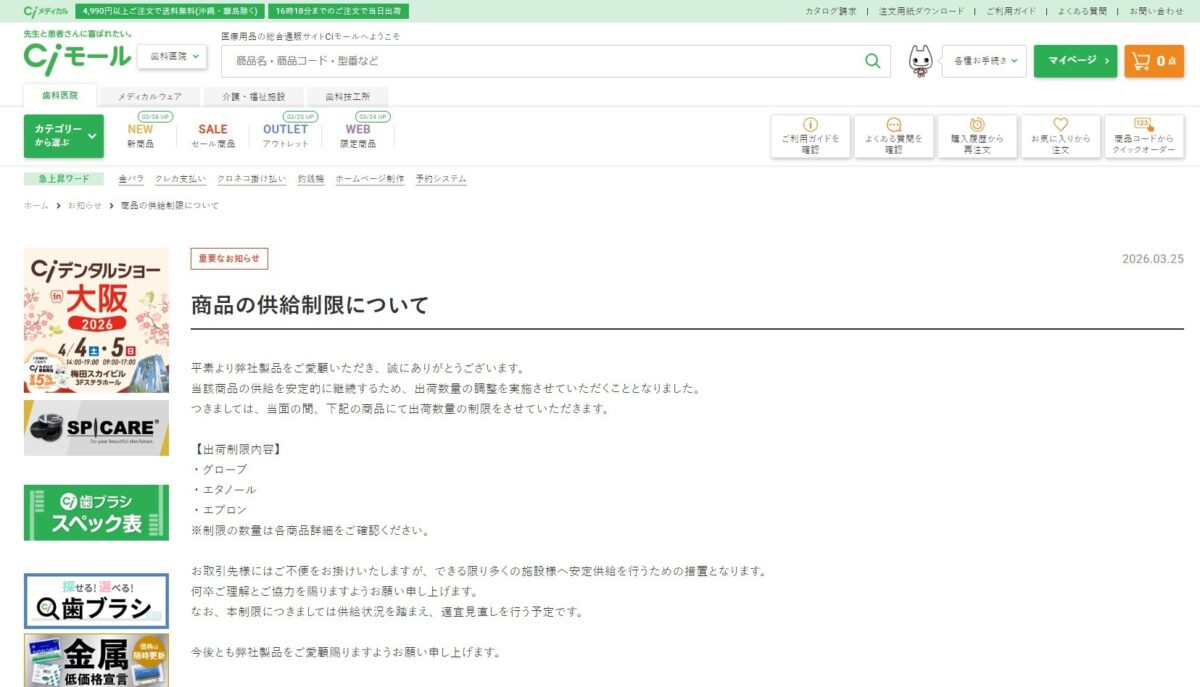Click the 【出荷制限内容】 text

(236, 448)
